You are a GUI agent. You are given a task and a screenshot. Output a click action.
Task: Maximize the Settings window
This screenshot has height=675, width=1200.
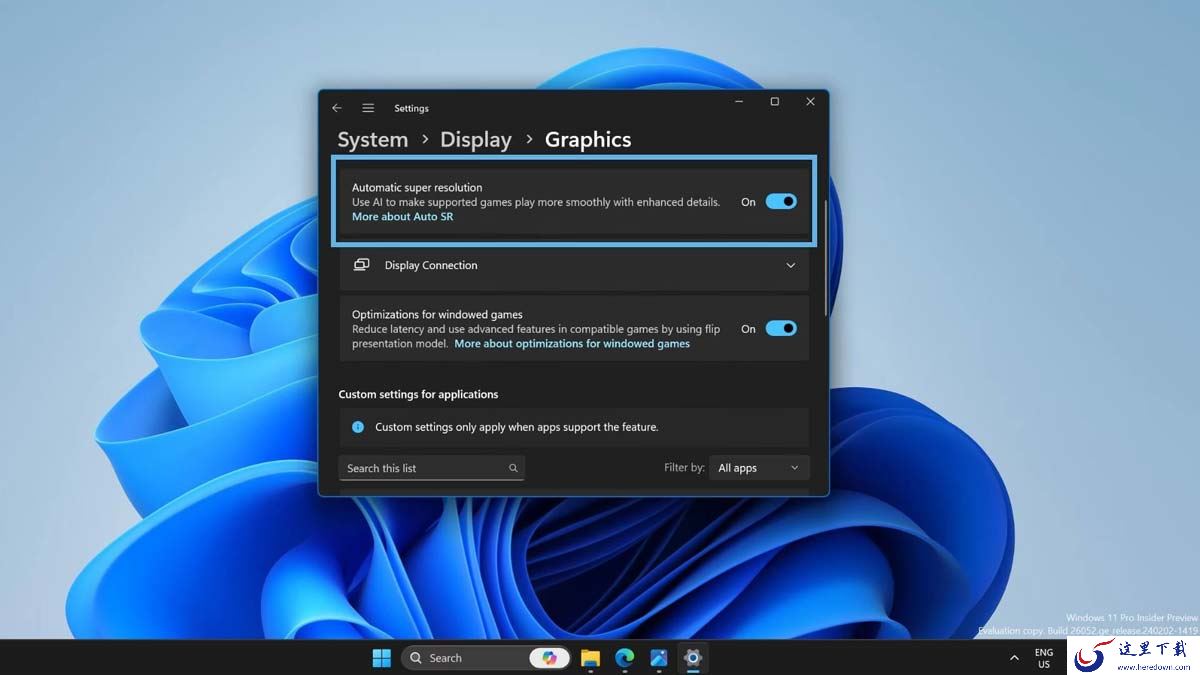pyautogui.click(x=774, y=101)
